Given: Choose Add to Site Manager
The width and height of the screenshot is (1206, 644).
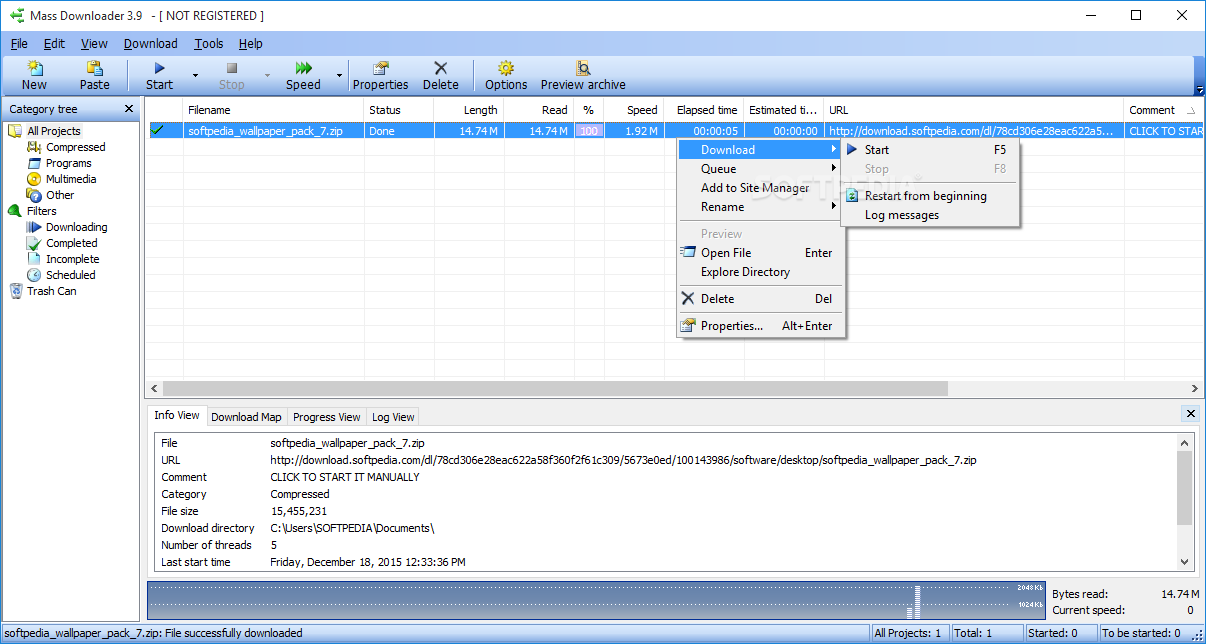Looking at the screenshot, I should pos(761,188).
